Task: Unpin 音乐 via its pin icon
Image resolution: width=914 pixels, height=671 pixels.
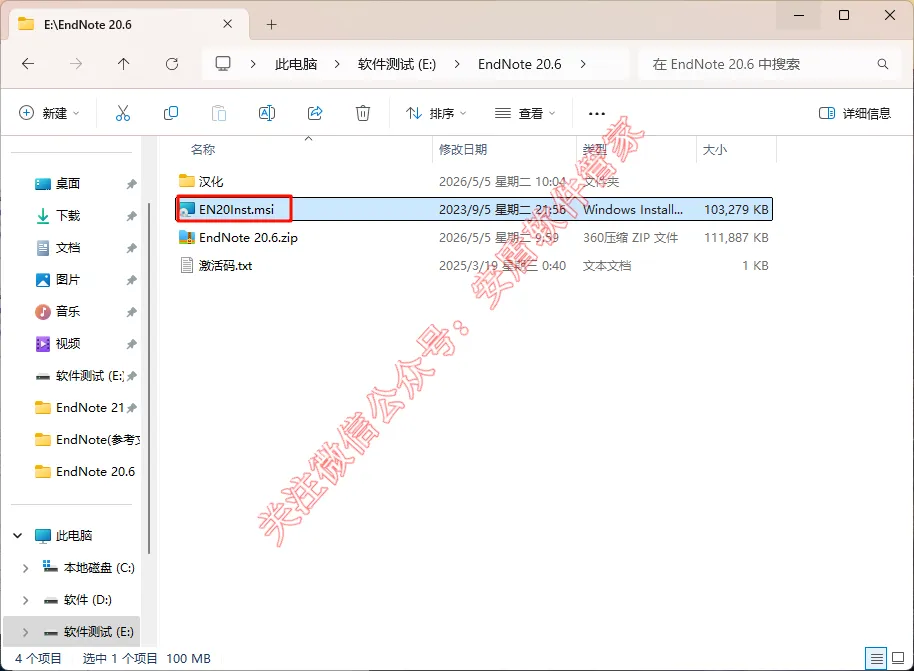Action: click(x=132, y=312)
